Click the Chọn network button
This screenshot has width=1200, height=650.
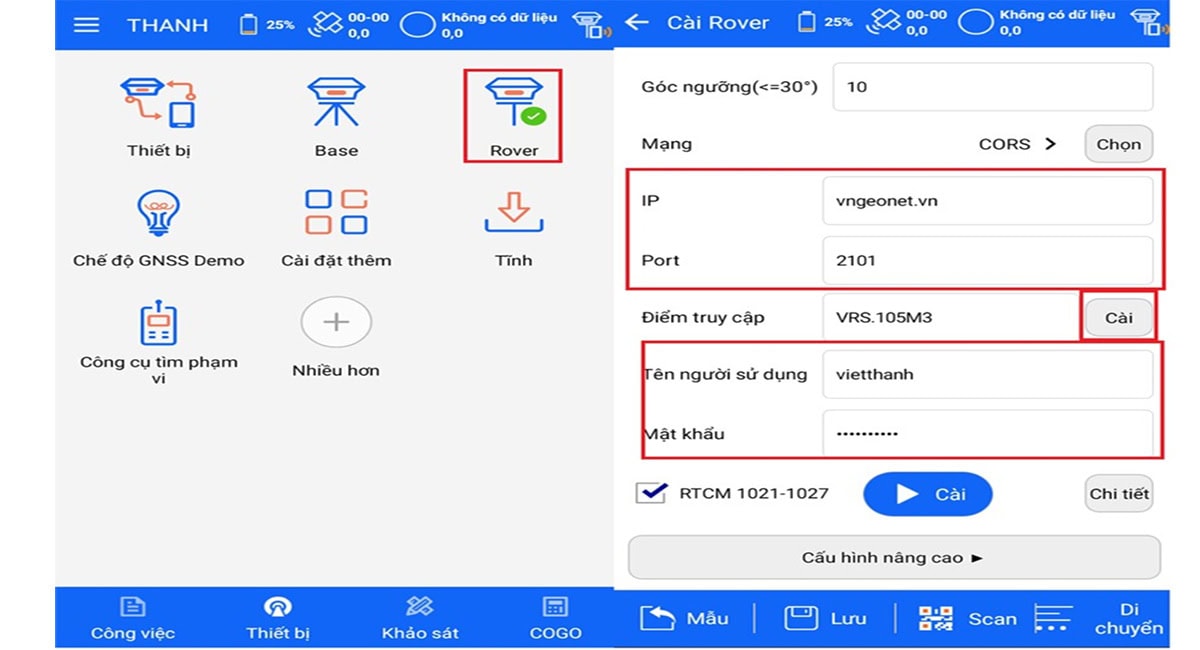[1118, 144]
